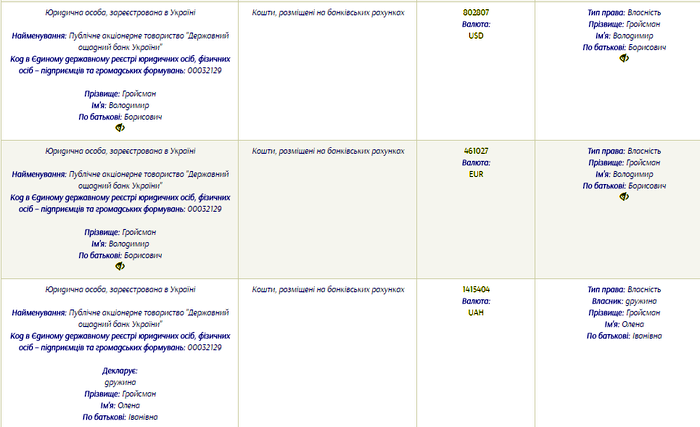This screenshot has height=427, width=700.
Task: Select the EUR currency label
Action: pyautogui.click(x=476, y=174)
